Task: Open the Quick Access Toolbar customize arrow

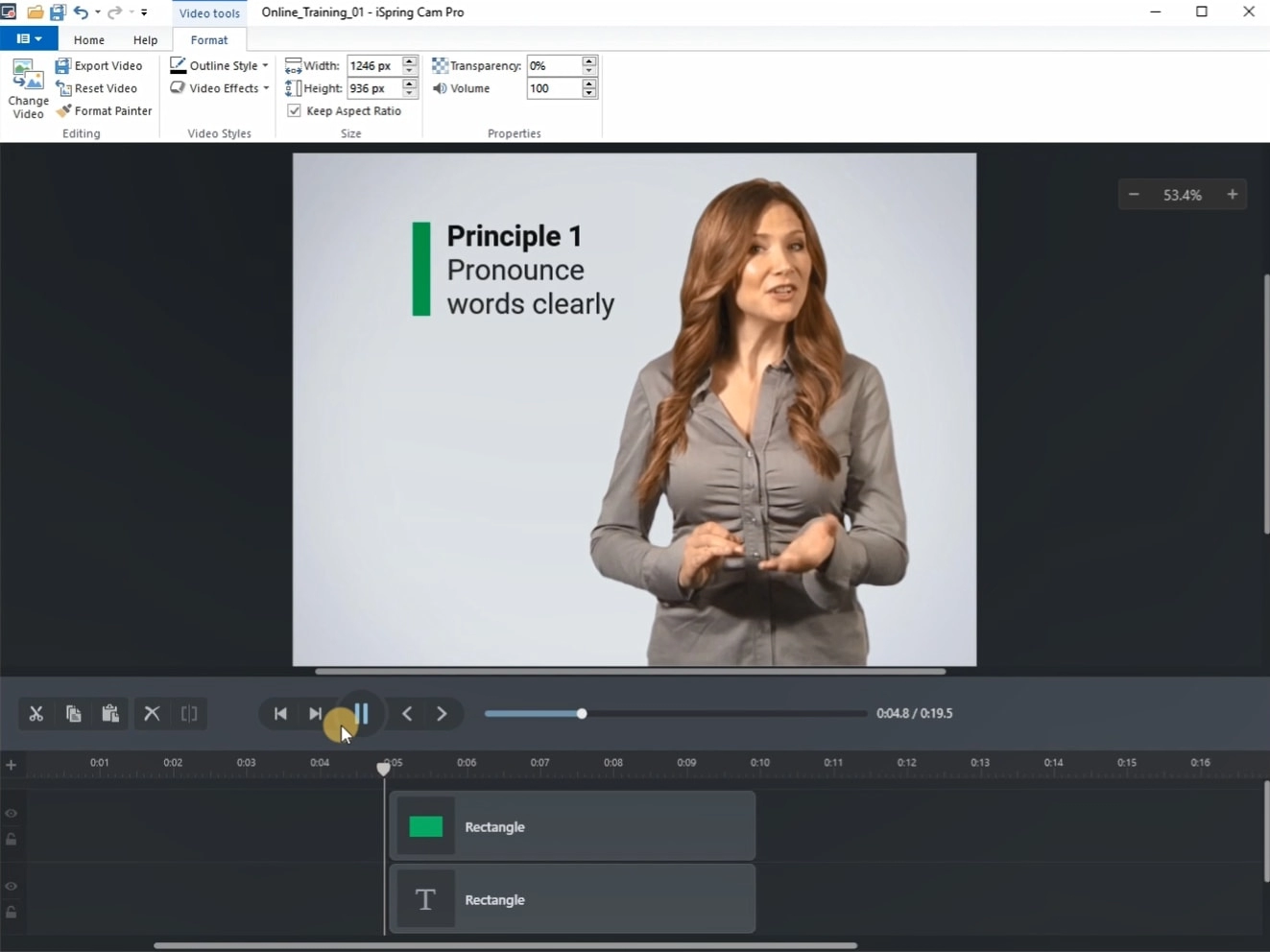Action: (144, 12)
